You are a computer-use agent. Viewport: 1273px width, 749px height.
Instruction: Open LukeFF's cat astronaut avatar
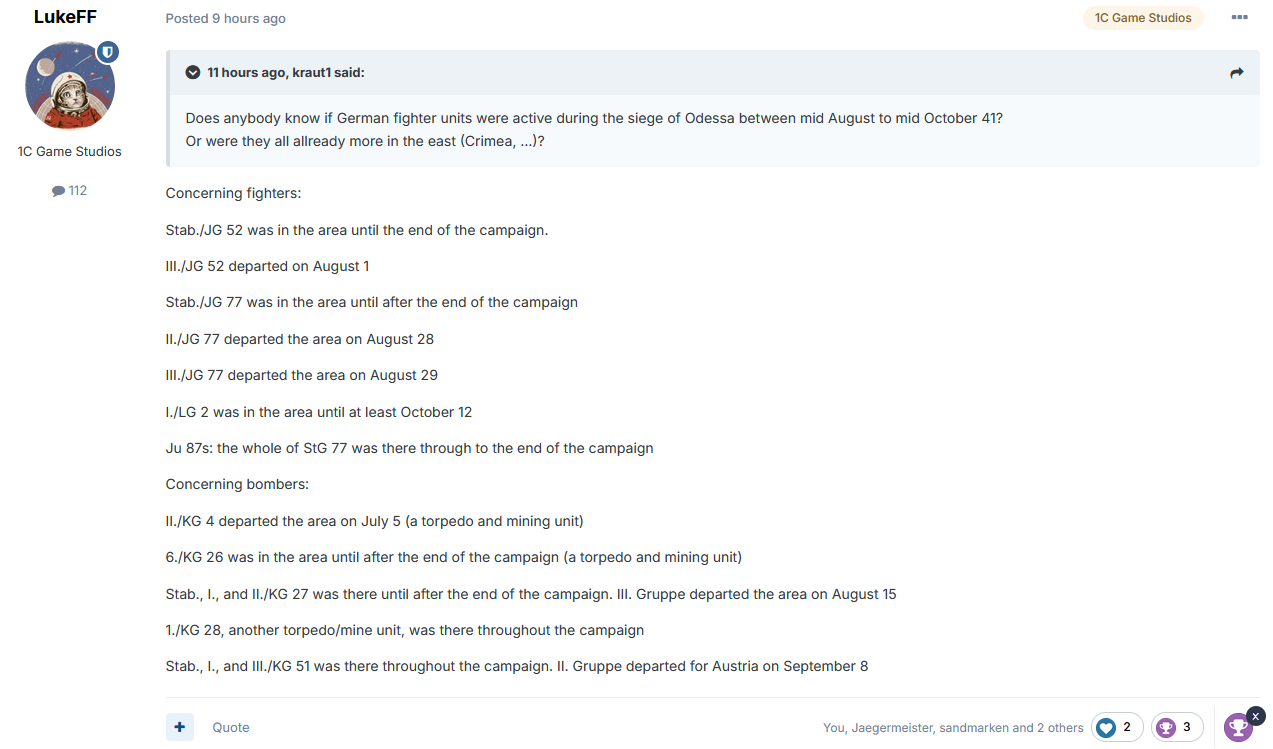coord(69,86)
